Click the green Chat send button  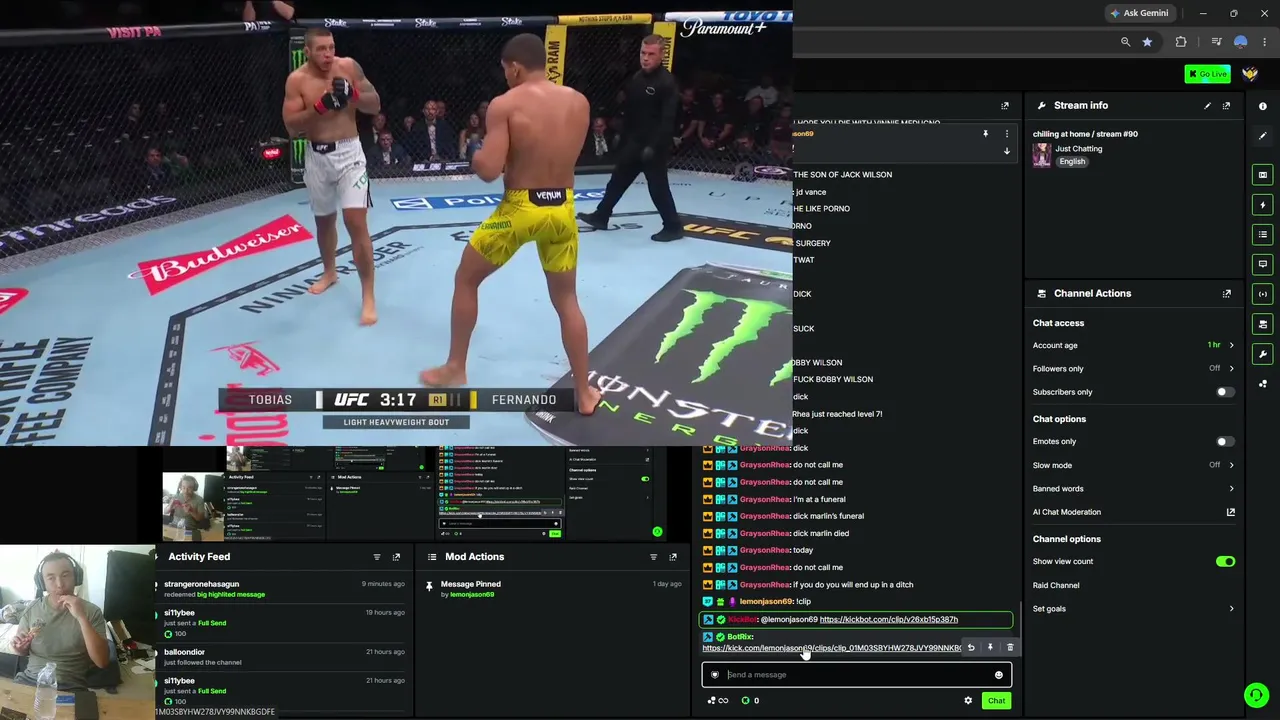click(996, 701)
